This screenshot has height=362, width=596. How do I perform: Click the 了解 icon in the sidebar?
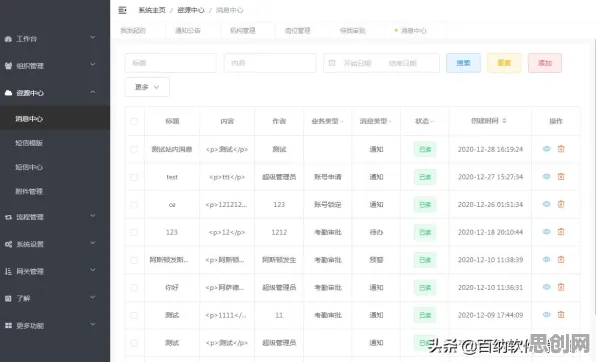click(x=8, y=298)
